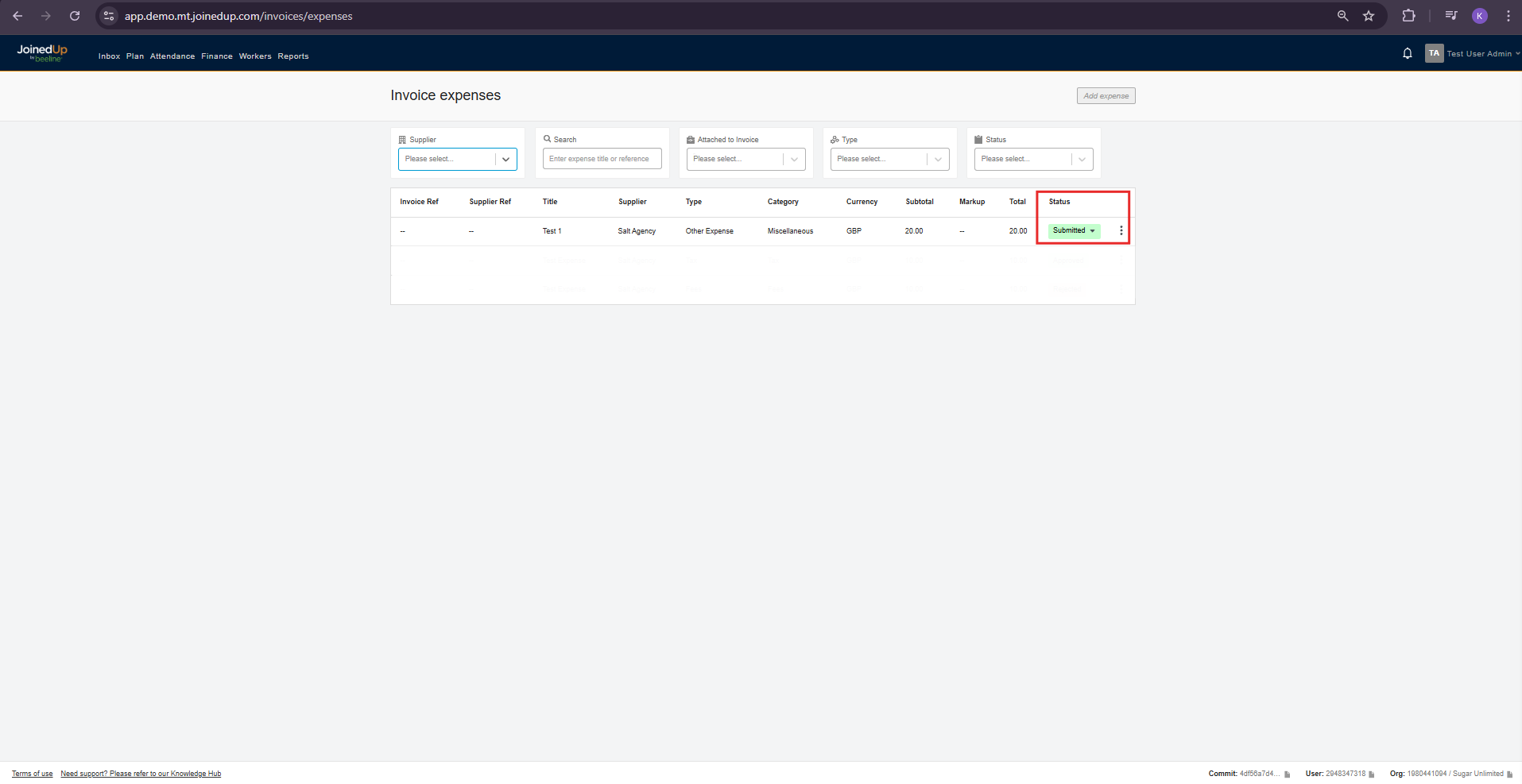
Task: Click the briefcase icon on Attached to Invoice filter
Action: [691, 139]
